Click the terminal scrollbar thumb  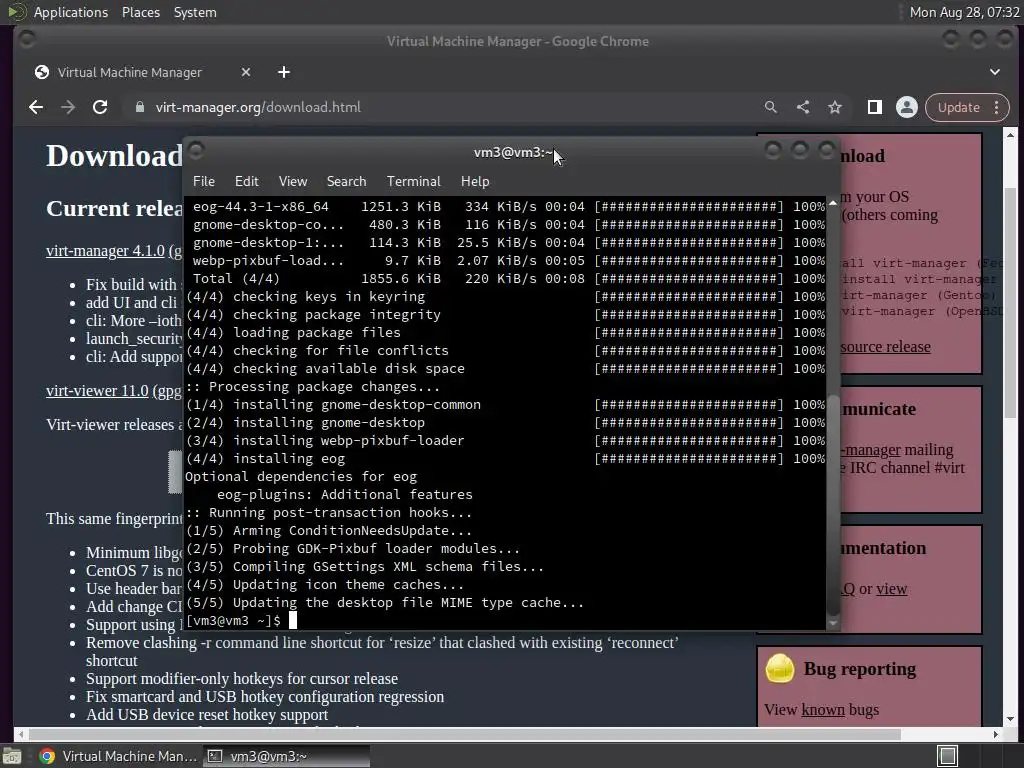[833, 505]
